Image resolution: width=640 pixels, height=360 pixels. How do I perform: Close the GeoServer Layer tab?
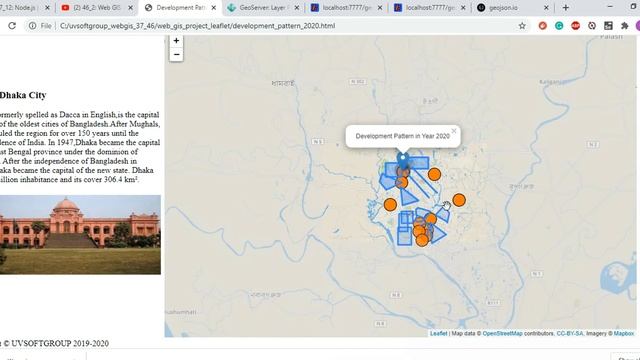[x=297, y=8]
